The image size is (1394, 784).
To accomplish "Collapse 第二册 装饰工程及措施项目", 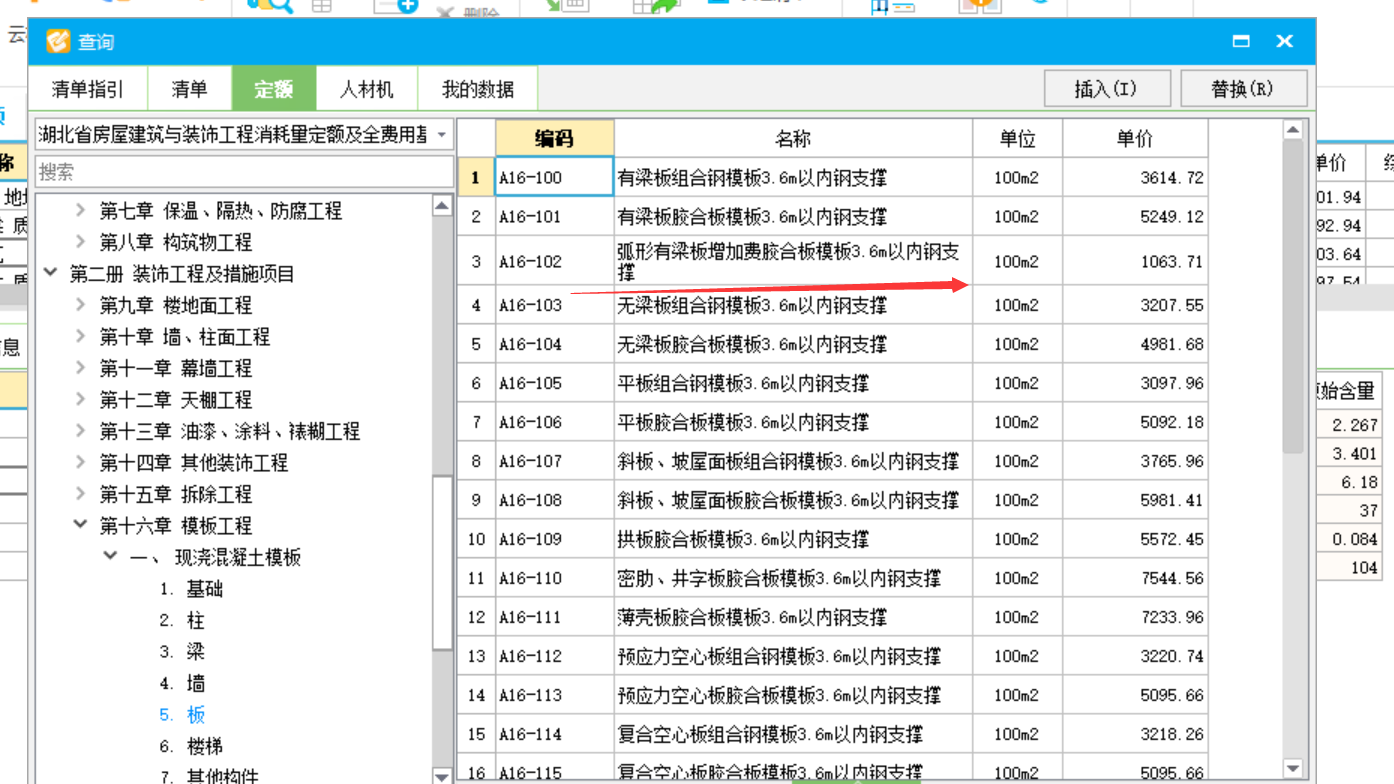I will pyautogui.click(x=52, y=273).
